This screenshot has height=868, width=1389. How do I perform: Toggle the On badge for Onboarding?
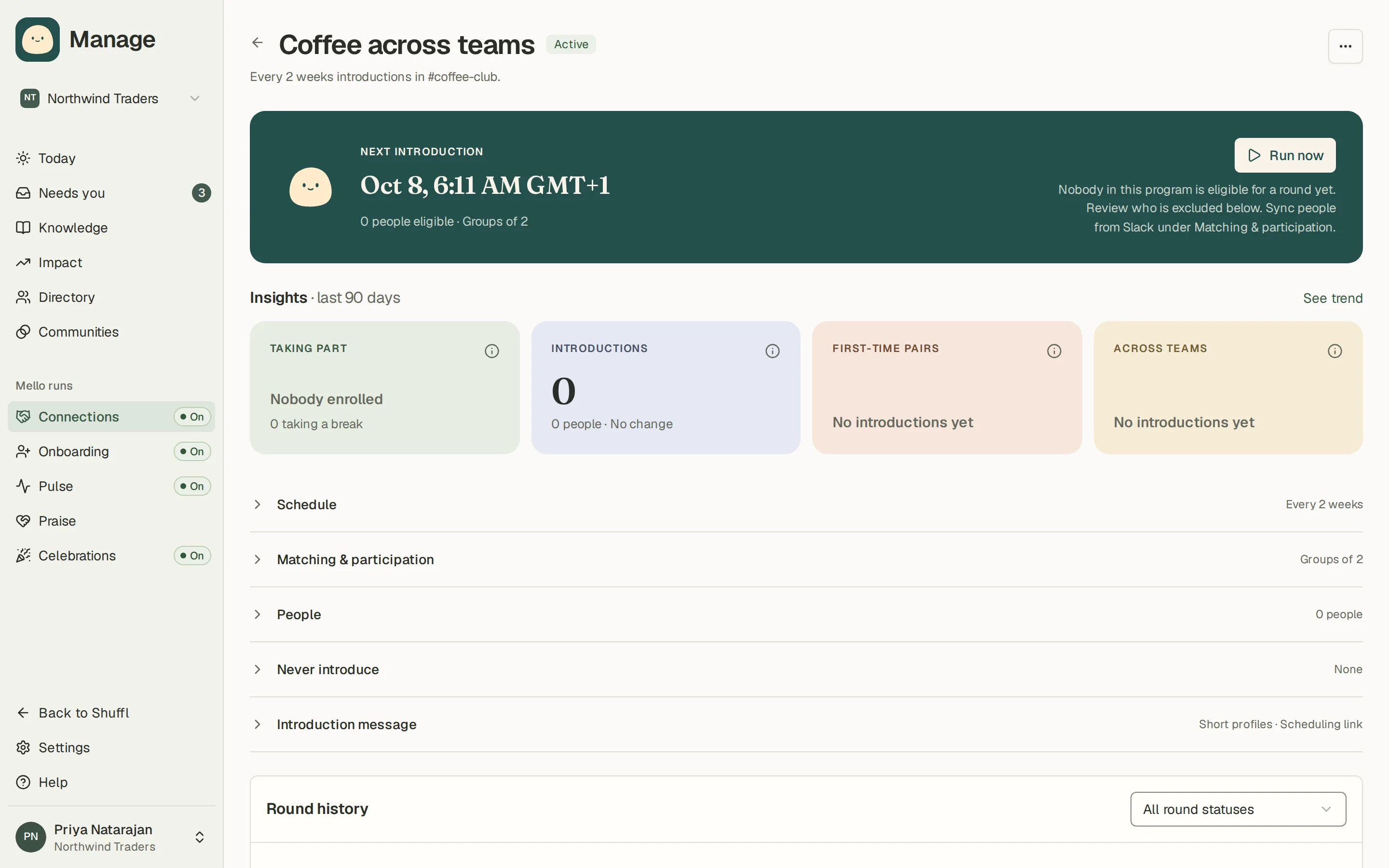192,452
